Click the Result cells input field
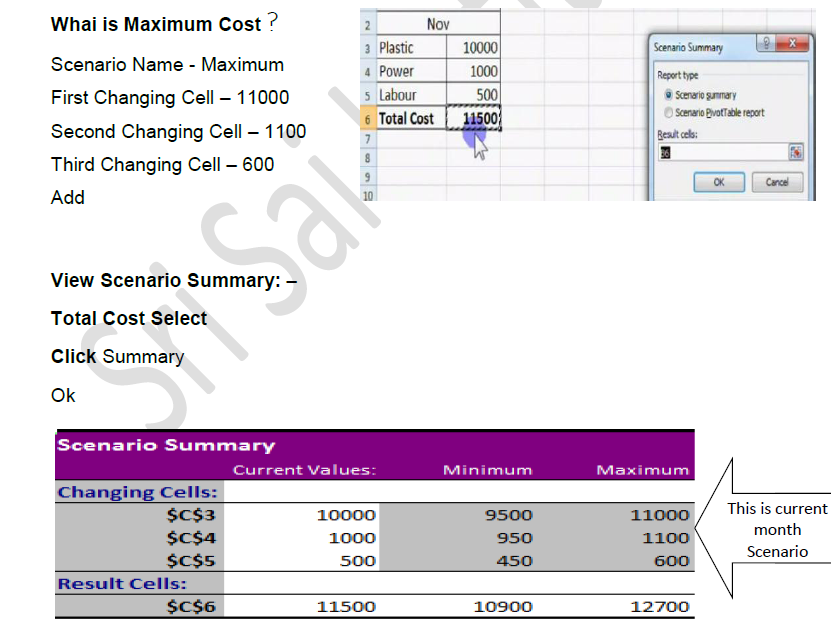 720,152
